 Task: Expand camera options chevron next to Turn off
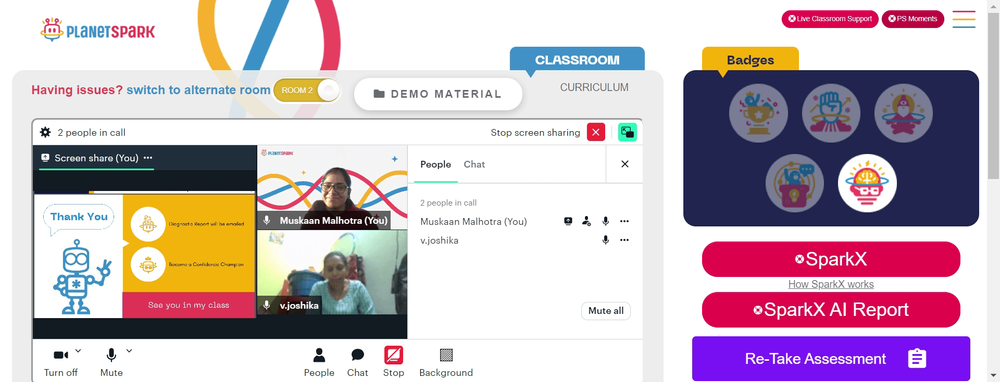pyautogui.click(x=78, y=350)
